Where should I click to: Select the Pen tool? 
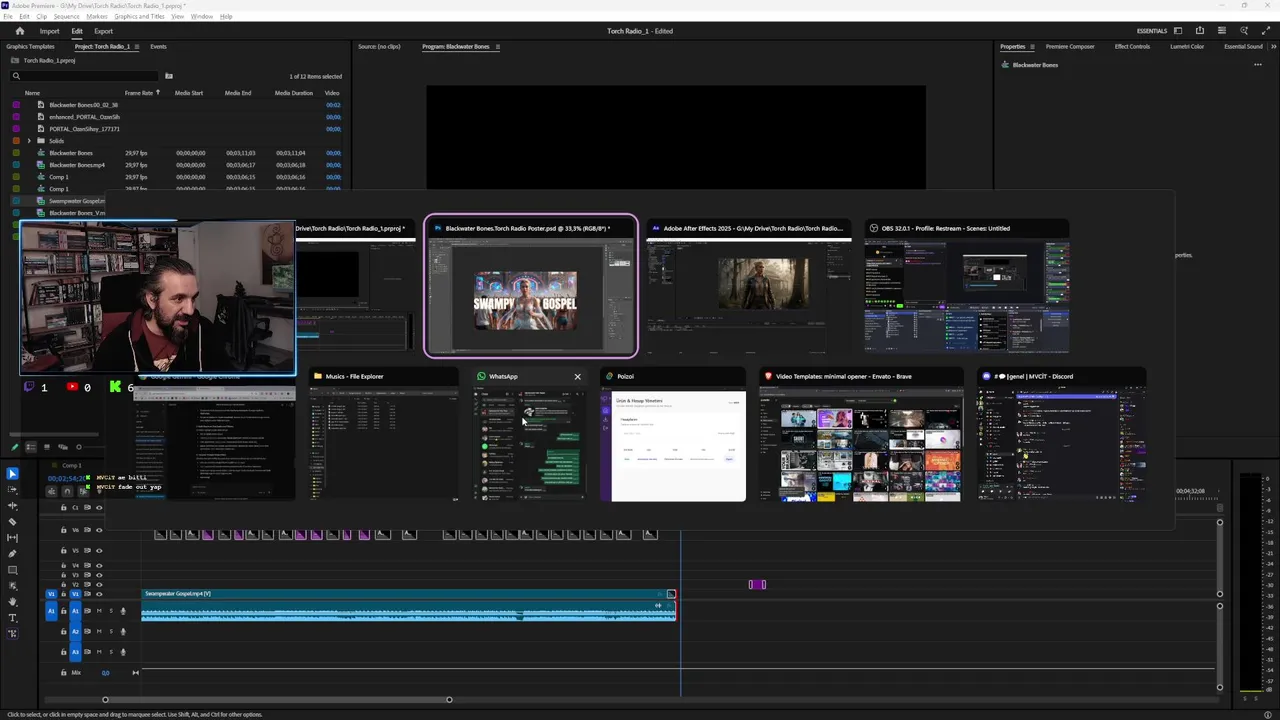12,553
